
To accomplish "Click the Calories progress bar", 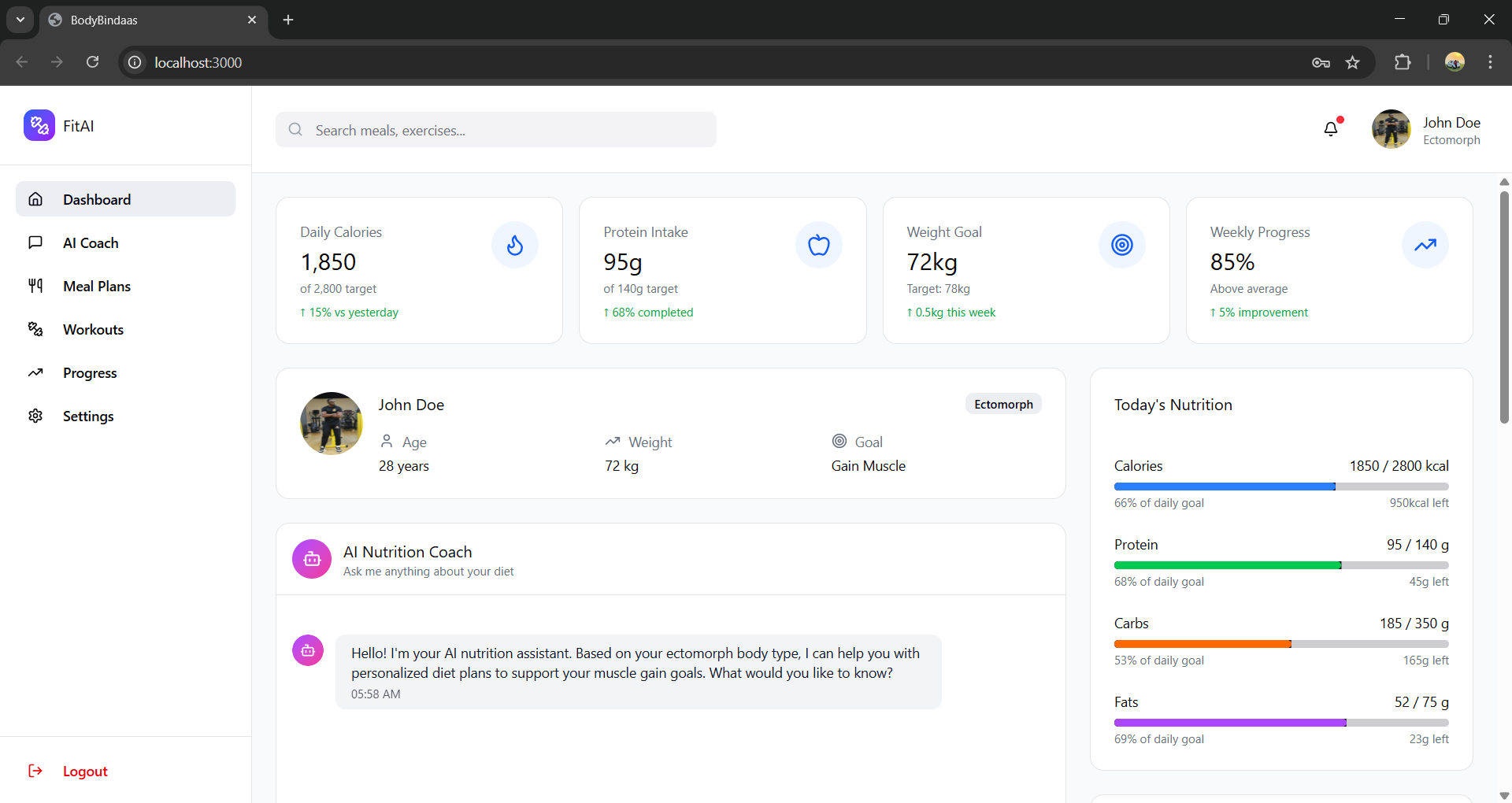I will pyautogui.click(x=1281, y=487).
